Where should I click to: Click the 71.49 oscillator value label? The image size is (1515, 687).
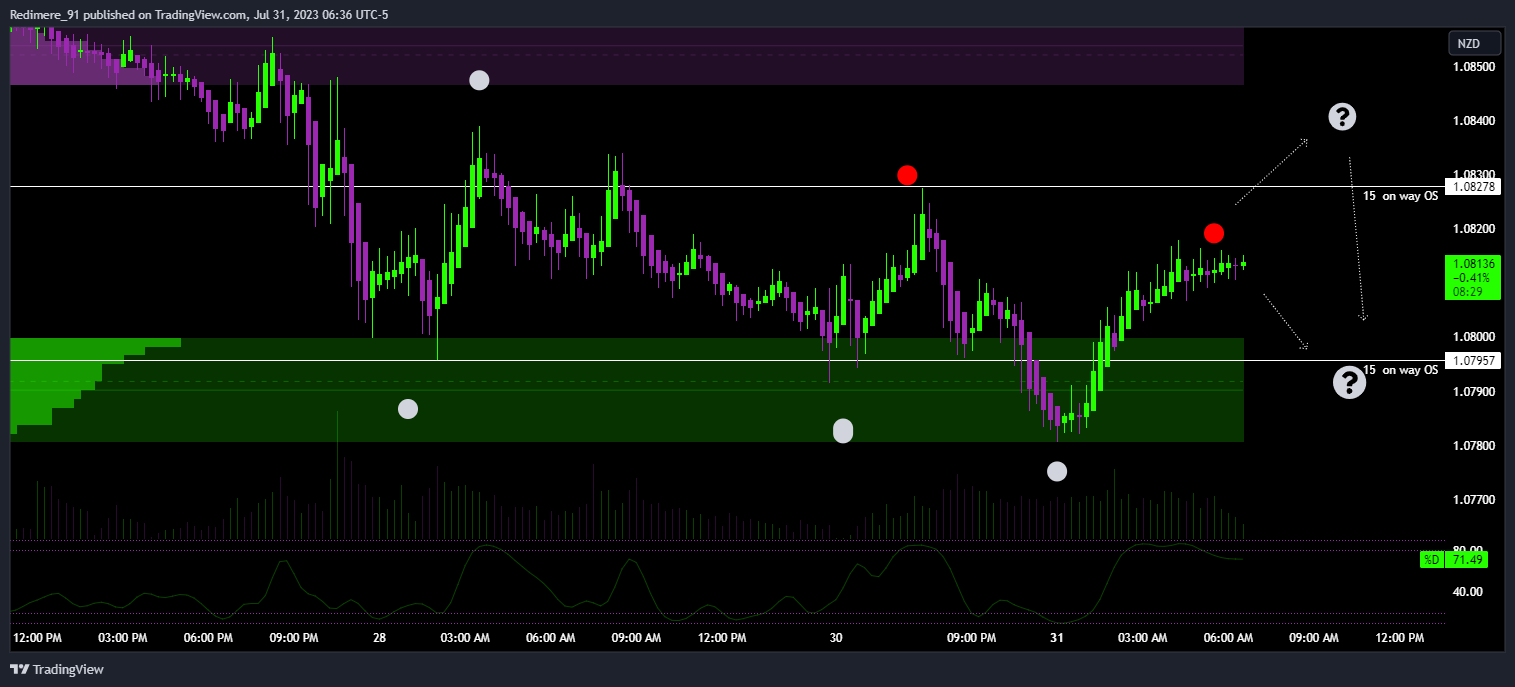click(x=1466, y=560)
